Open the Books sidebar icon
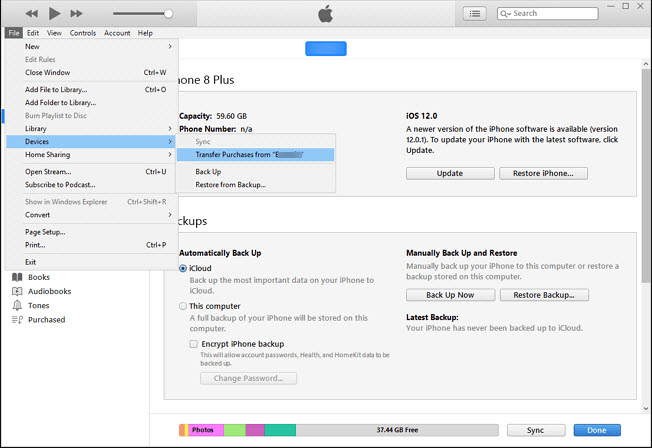 tap(17, 277)
